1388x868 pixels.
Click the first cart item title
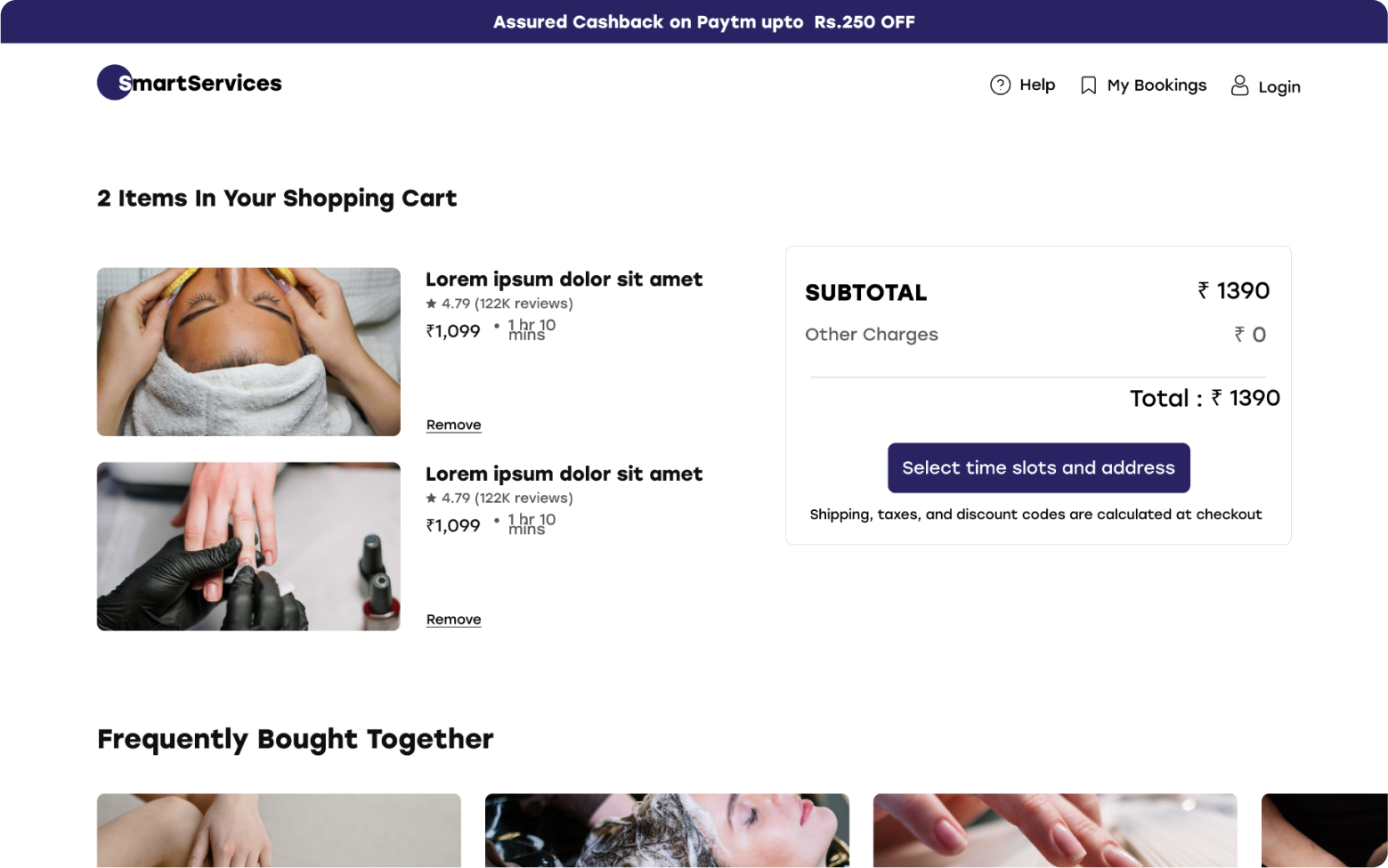coord(564,280)
